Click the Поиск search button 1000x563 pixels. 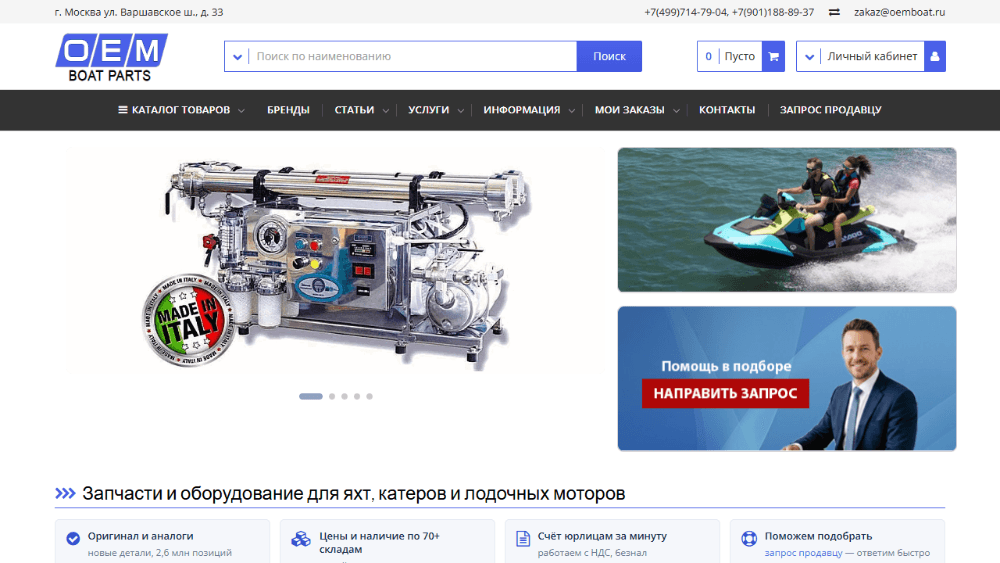(609, 56)
